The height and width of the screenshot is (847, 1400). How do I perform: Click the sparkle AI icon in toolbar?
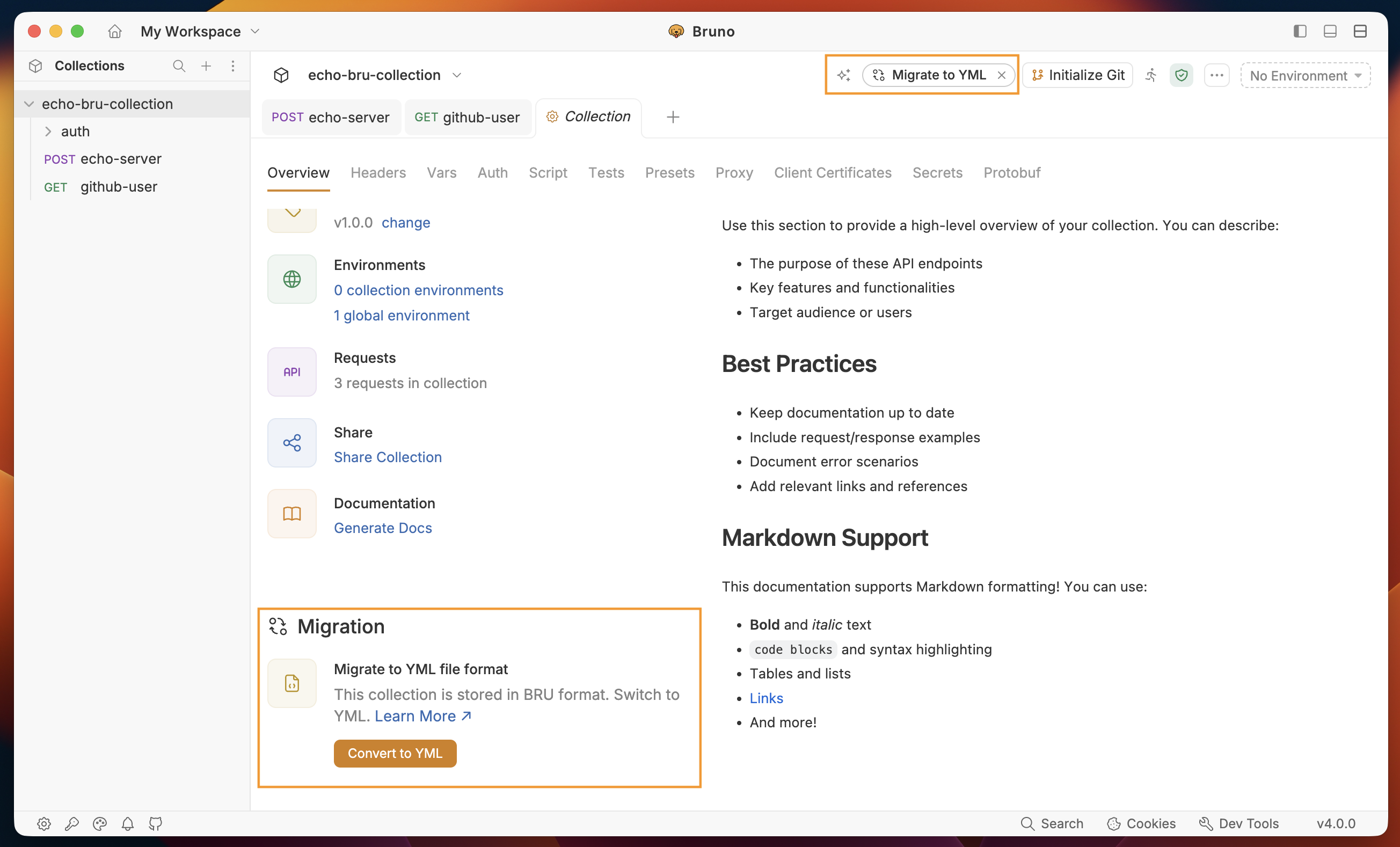coord(844,75)
